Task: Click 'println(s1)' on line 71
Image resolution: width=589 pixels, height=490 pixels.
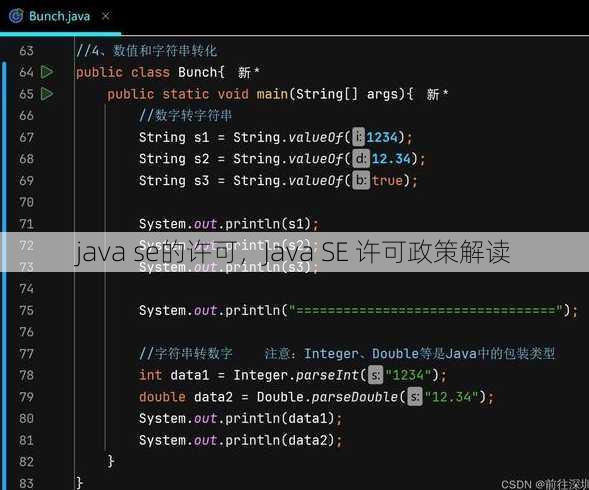Action: click(x=268, y=224)
